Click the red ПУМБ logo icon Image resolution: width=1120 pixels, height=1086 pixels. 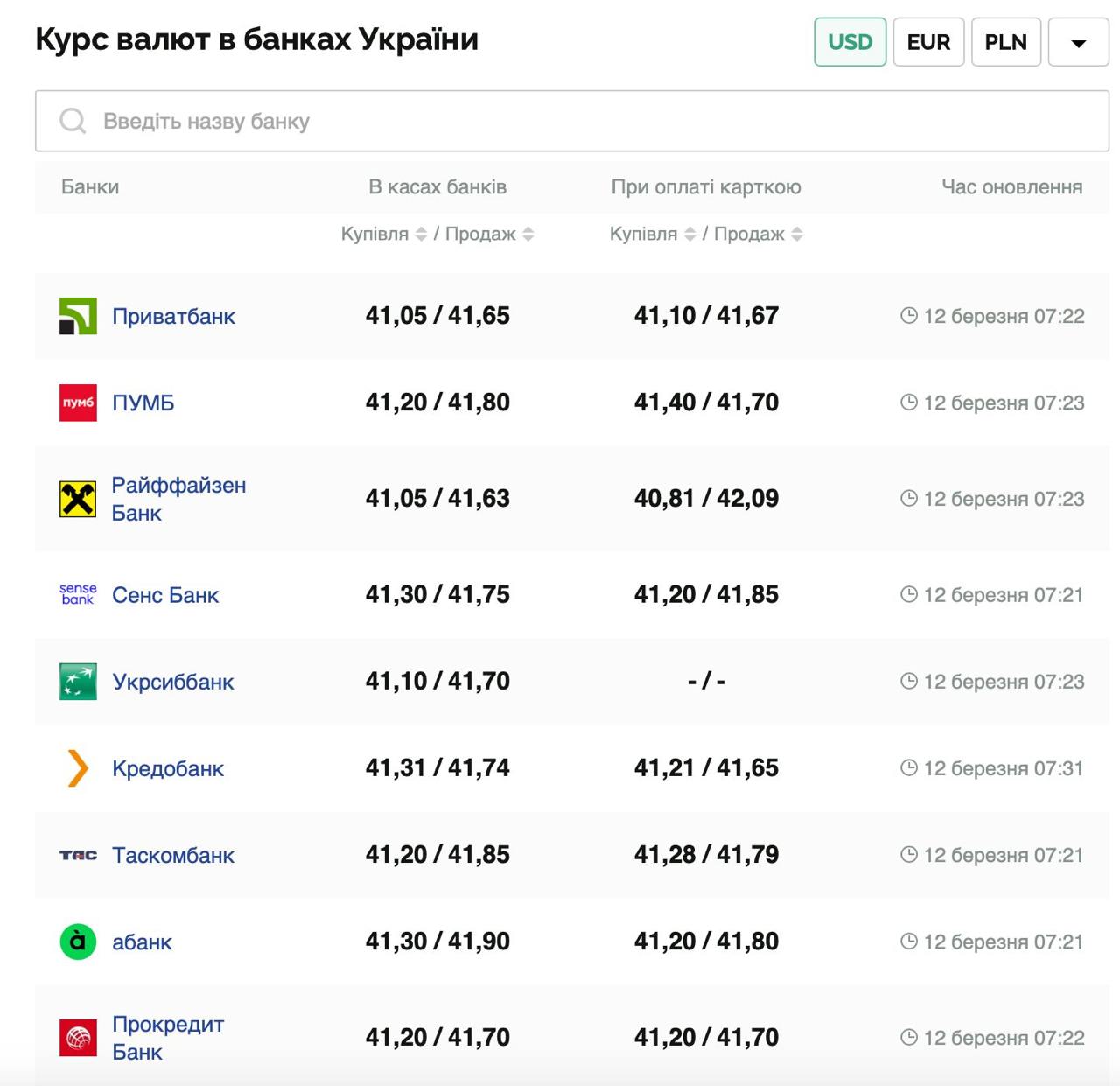(x=78, y=403)
